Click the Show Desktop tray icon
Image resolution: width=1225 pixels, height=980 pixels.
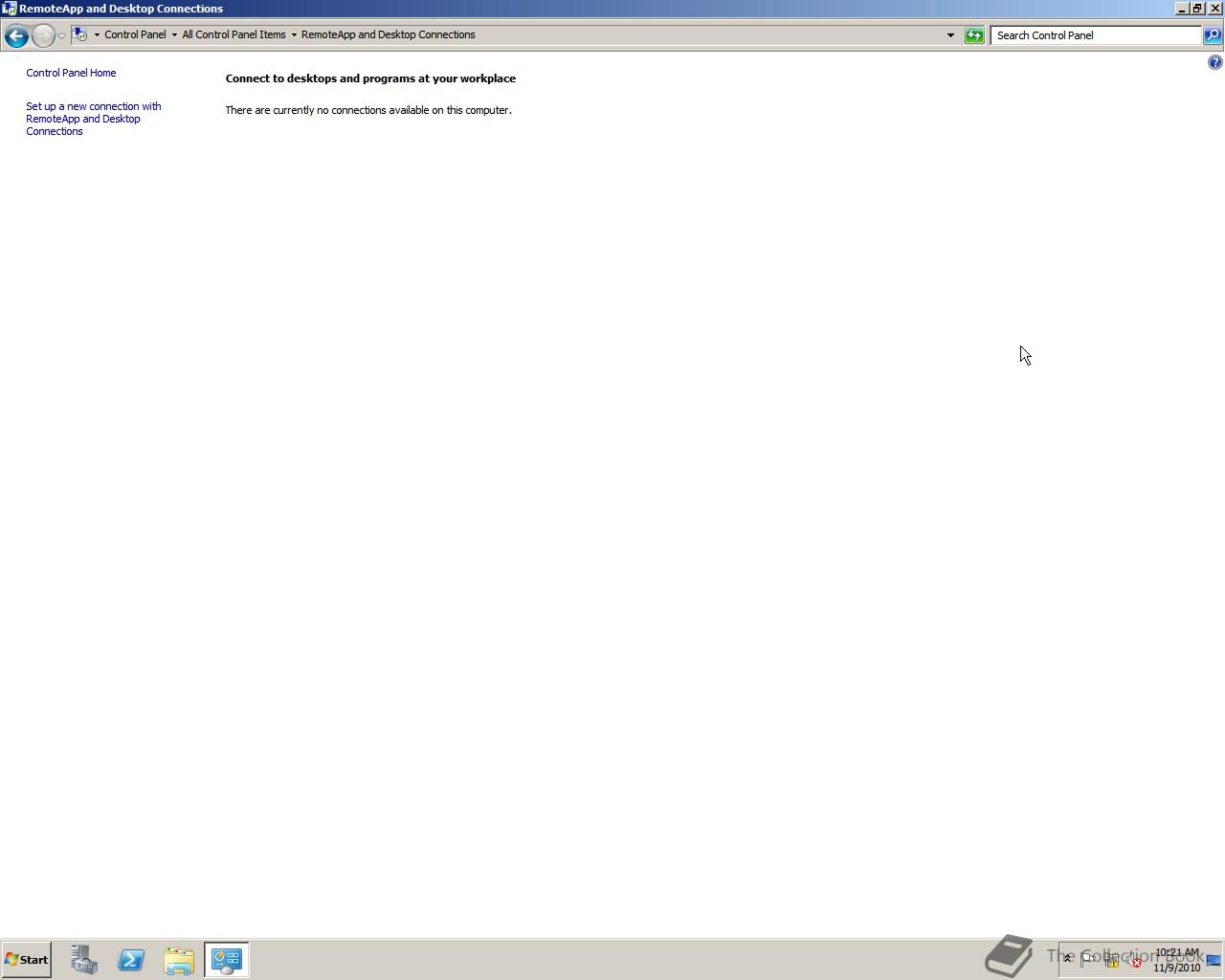click(1214, 960)
